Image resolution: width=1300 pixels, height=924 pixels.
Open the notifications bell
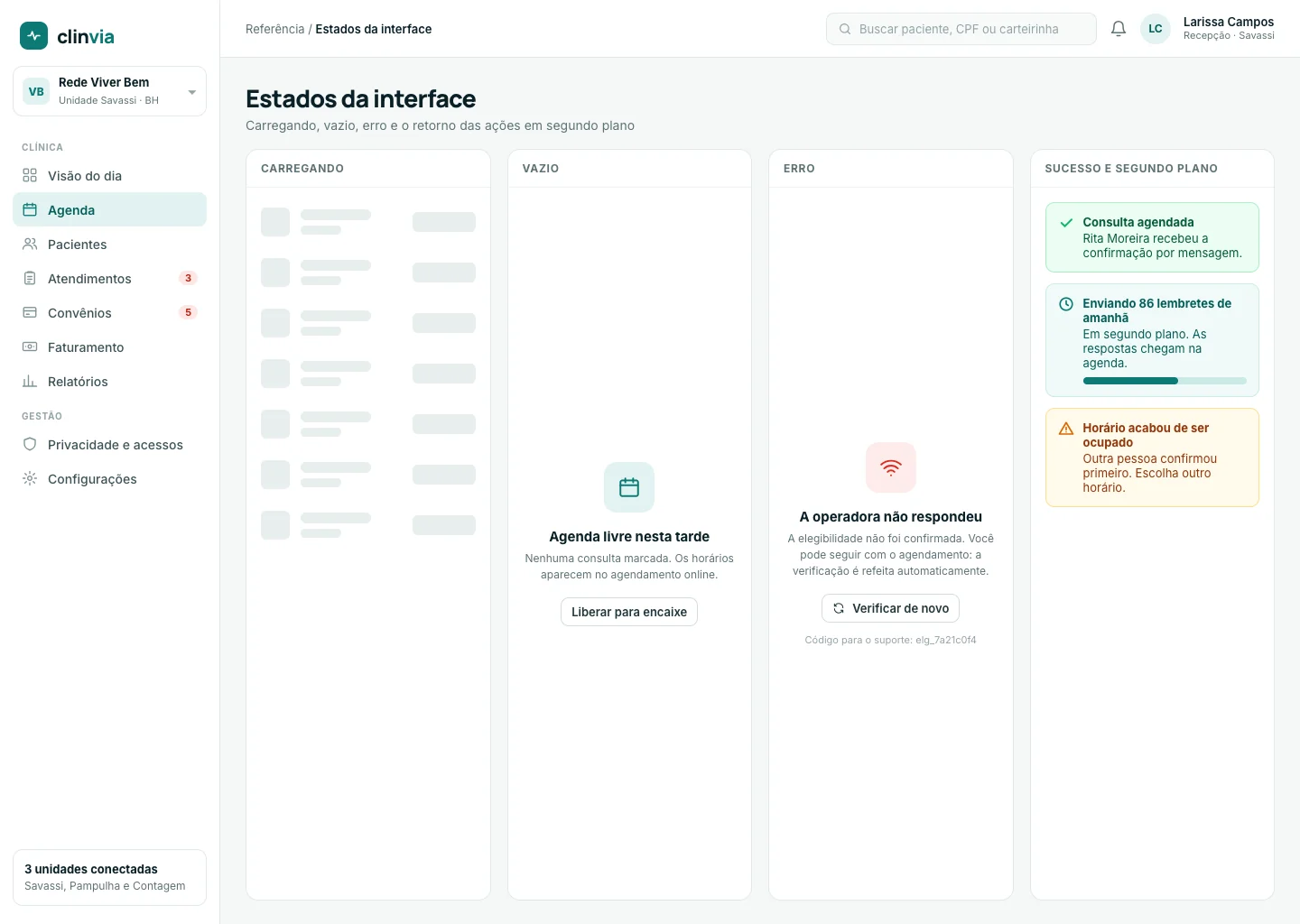point(1119,29)
